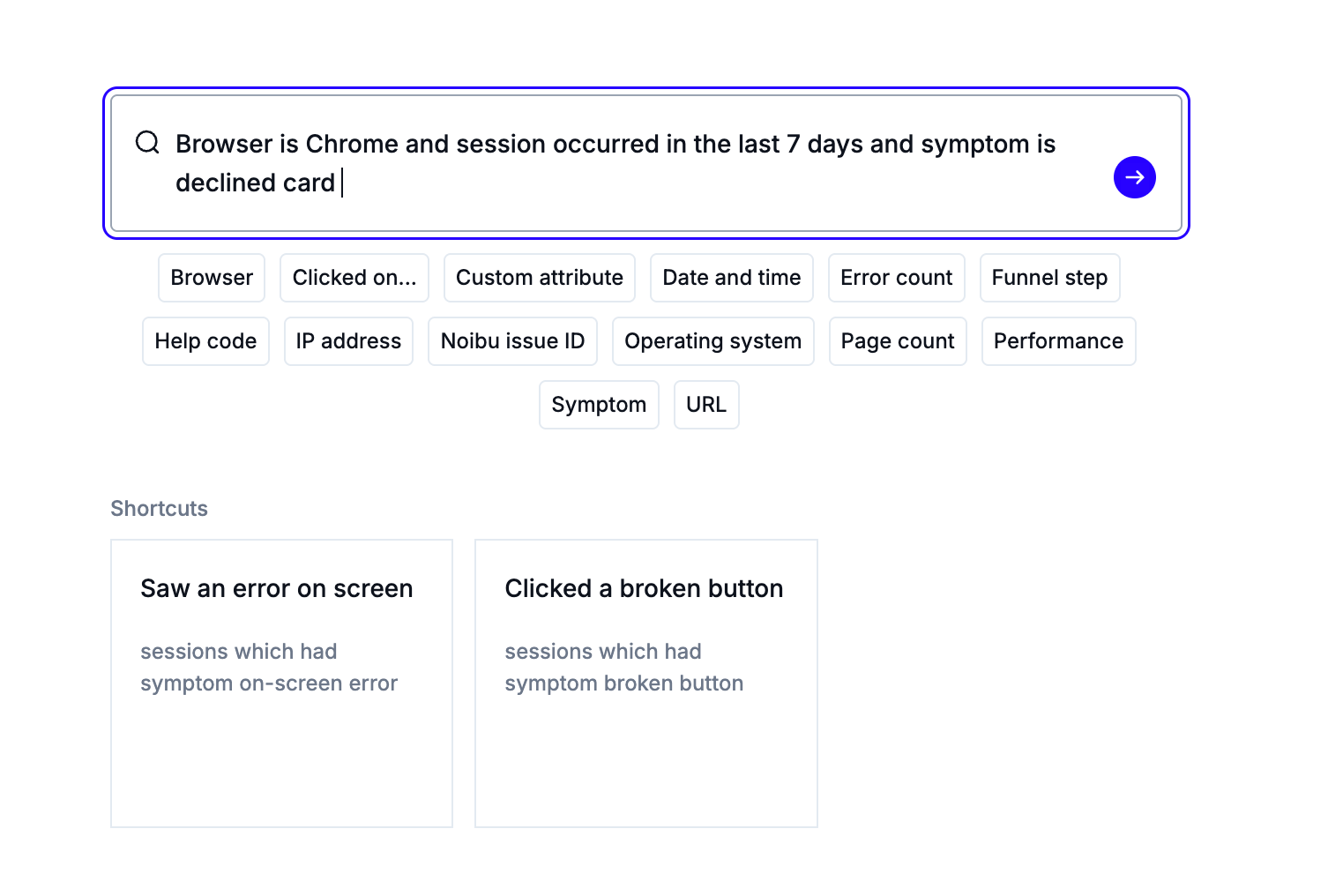The height and width of the screenshot is (896, 1328).
Task: Select the Funnel step filter chip
Action: 1049,278
